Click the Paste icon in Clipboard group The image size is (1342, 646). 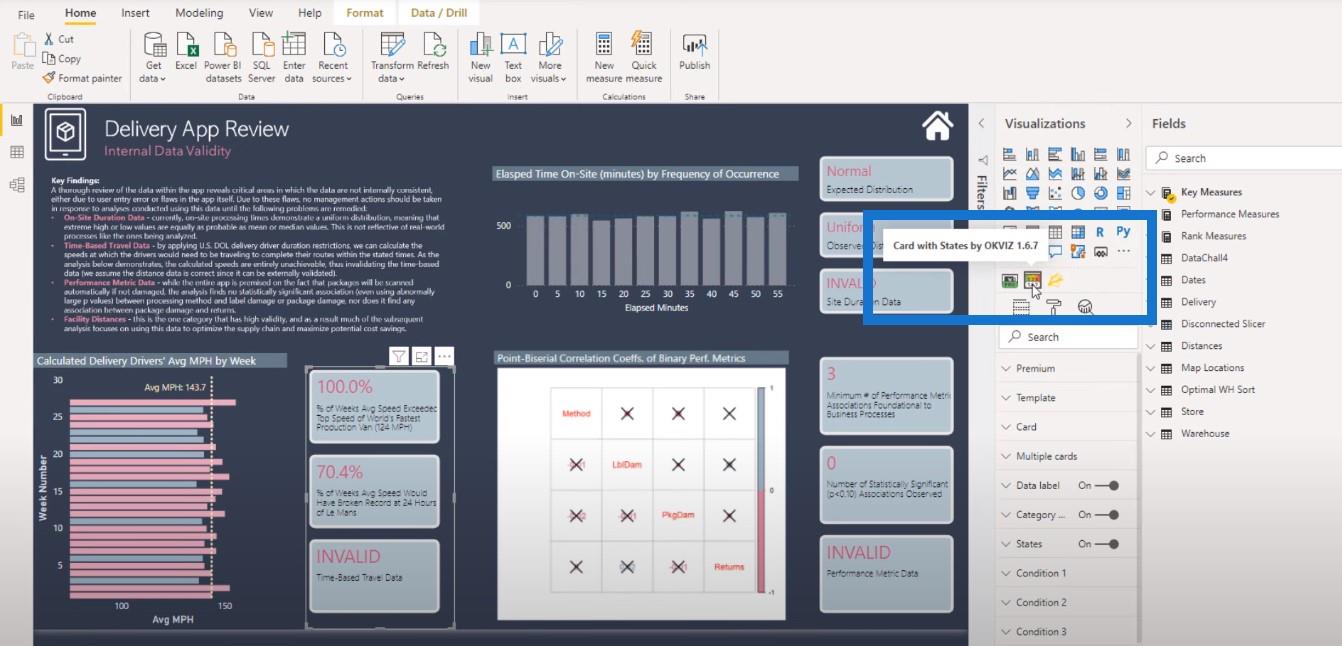22,45
